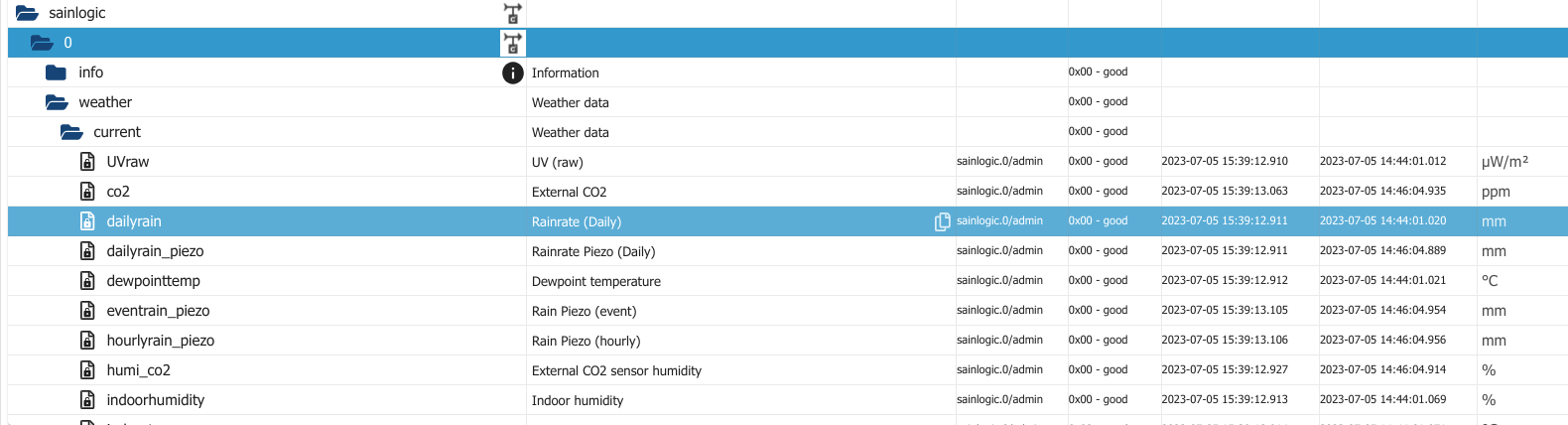Click the state file icon for UVraw
The image size is (1568, 425).
(87, 162)
